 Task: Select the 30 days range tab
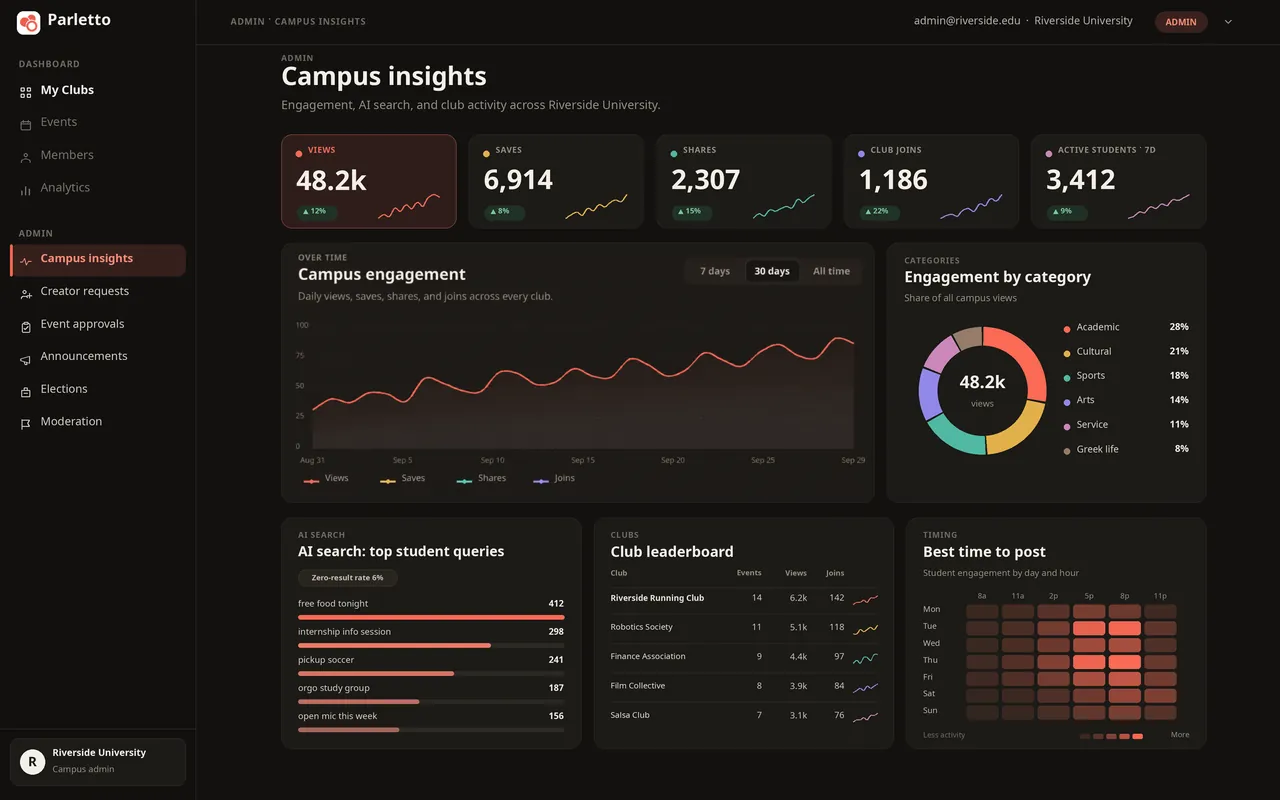[772, 271]
